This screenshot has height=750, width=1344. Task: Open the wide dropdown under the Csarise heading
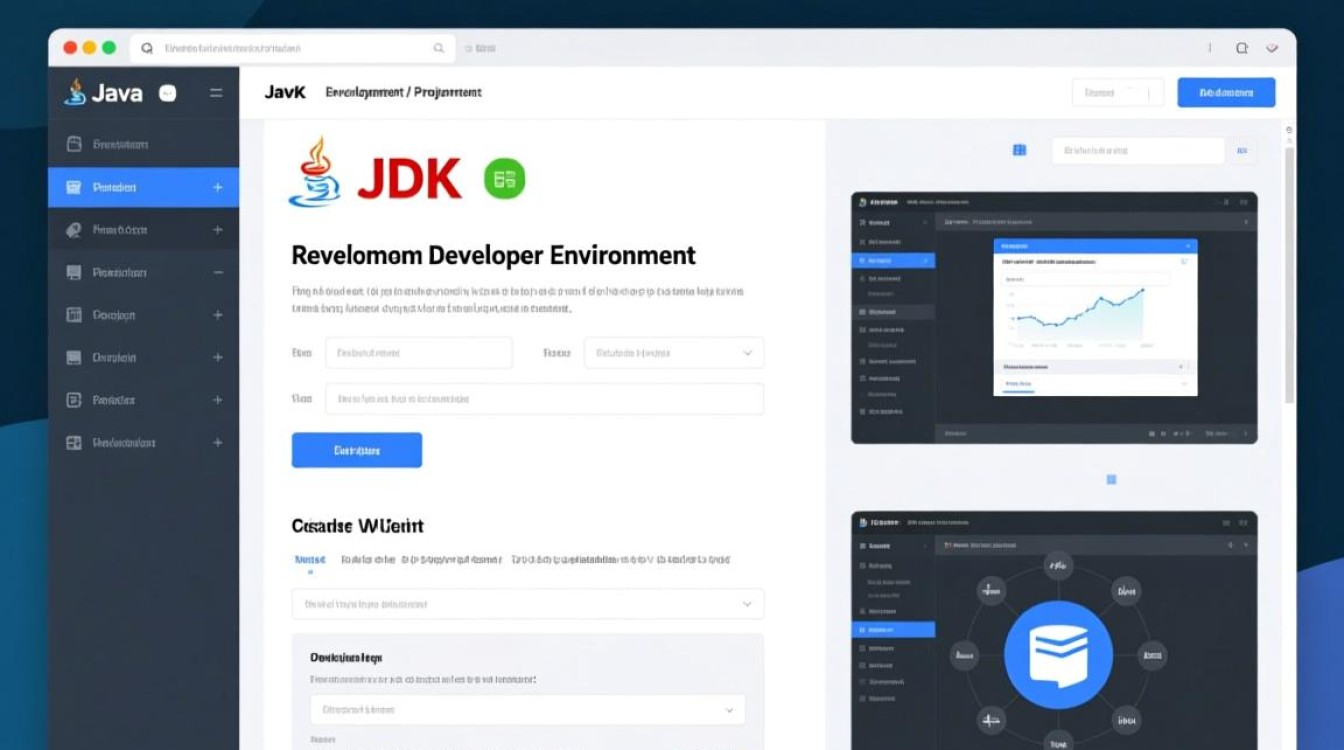[528, 604]
